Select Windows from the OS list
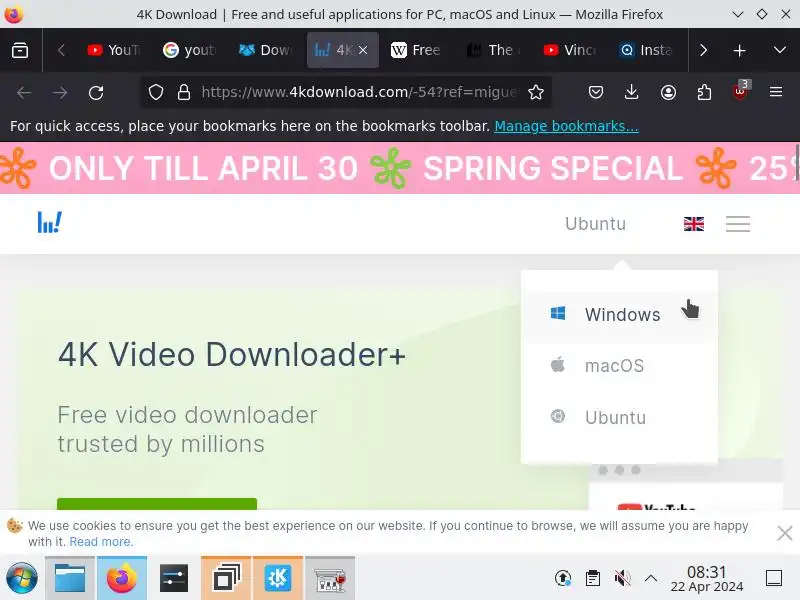The width and height of the screenshot is (800, 600). point(619,315)
